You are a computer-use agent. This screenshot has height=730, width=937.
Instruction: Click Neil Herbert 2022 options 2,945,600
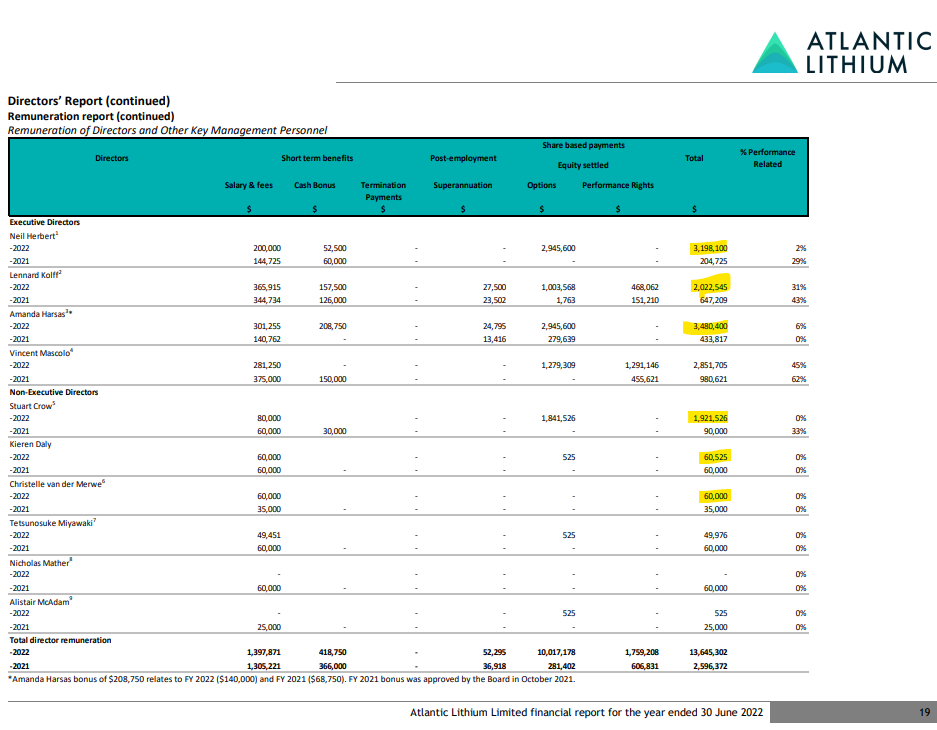point(558,248)
